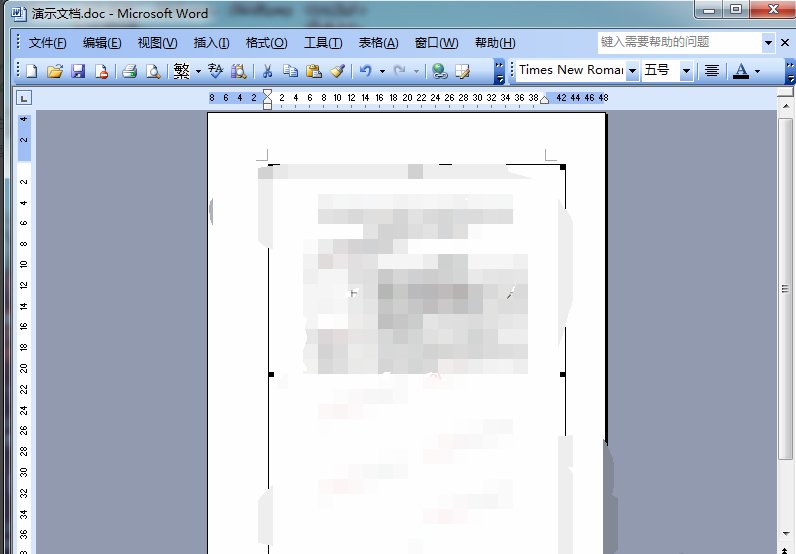Click the help question input box
This screenshot has width=796, height=554.
tap(680, 43)
